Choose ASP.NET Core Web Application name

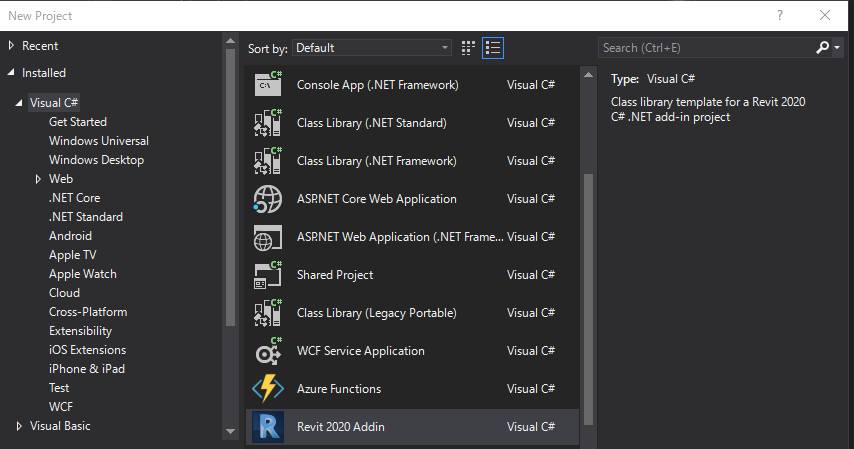coord(376,199)
